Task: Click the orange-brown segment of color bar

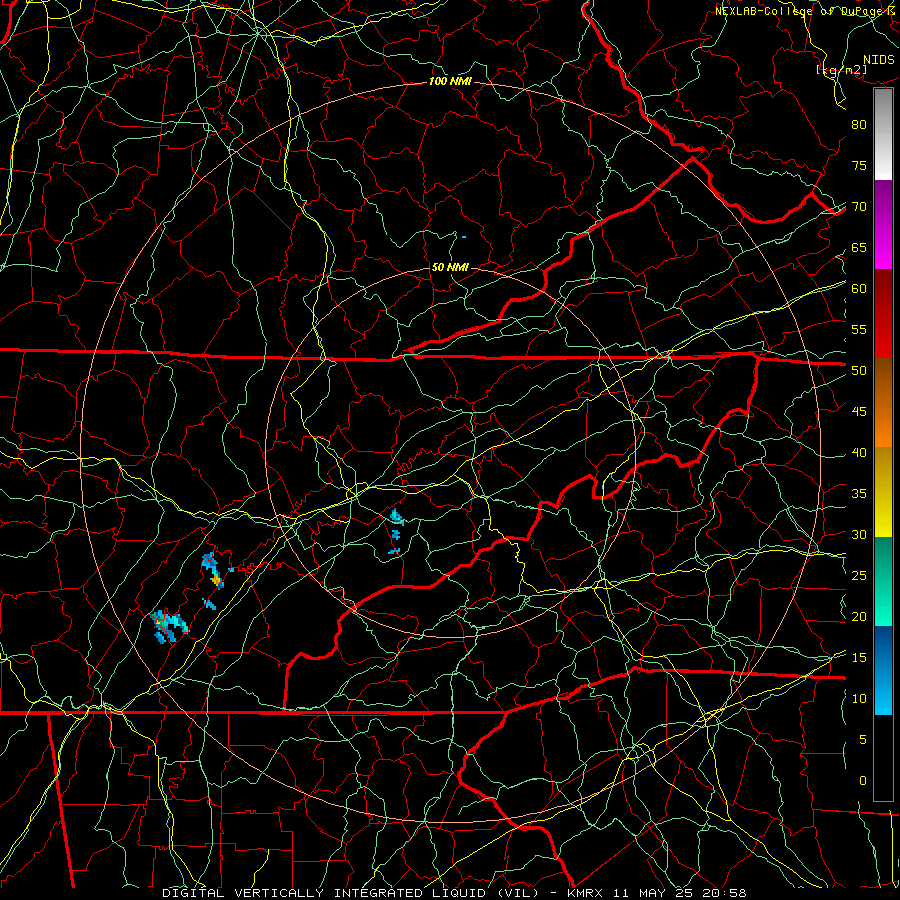Action: click(x=883, y=402)
